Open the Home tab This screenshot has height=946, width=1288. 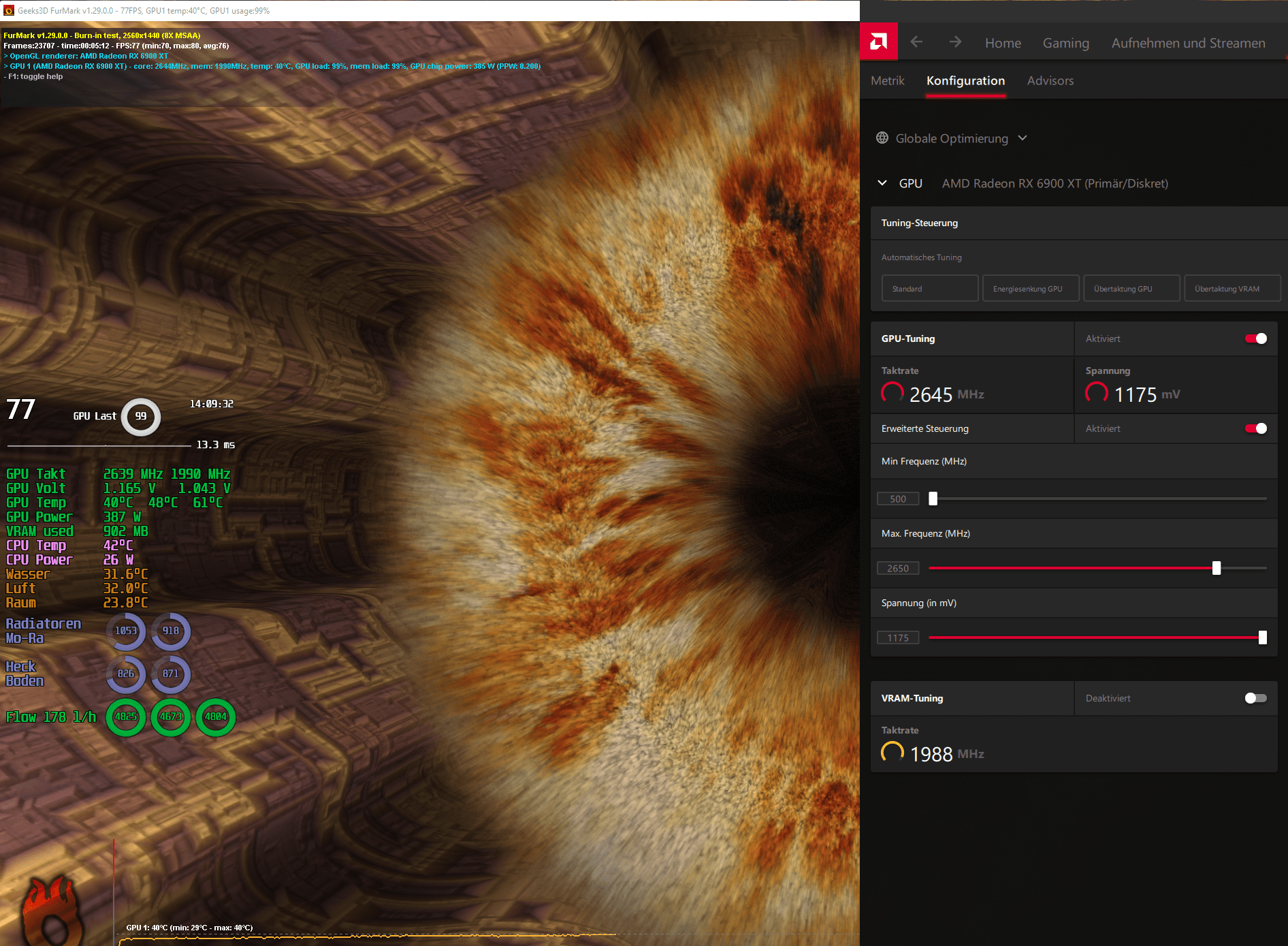coord(1003,43)
